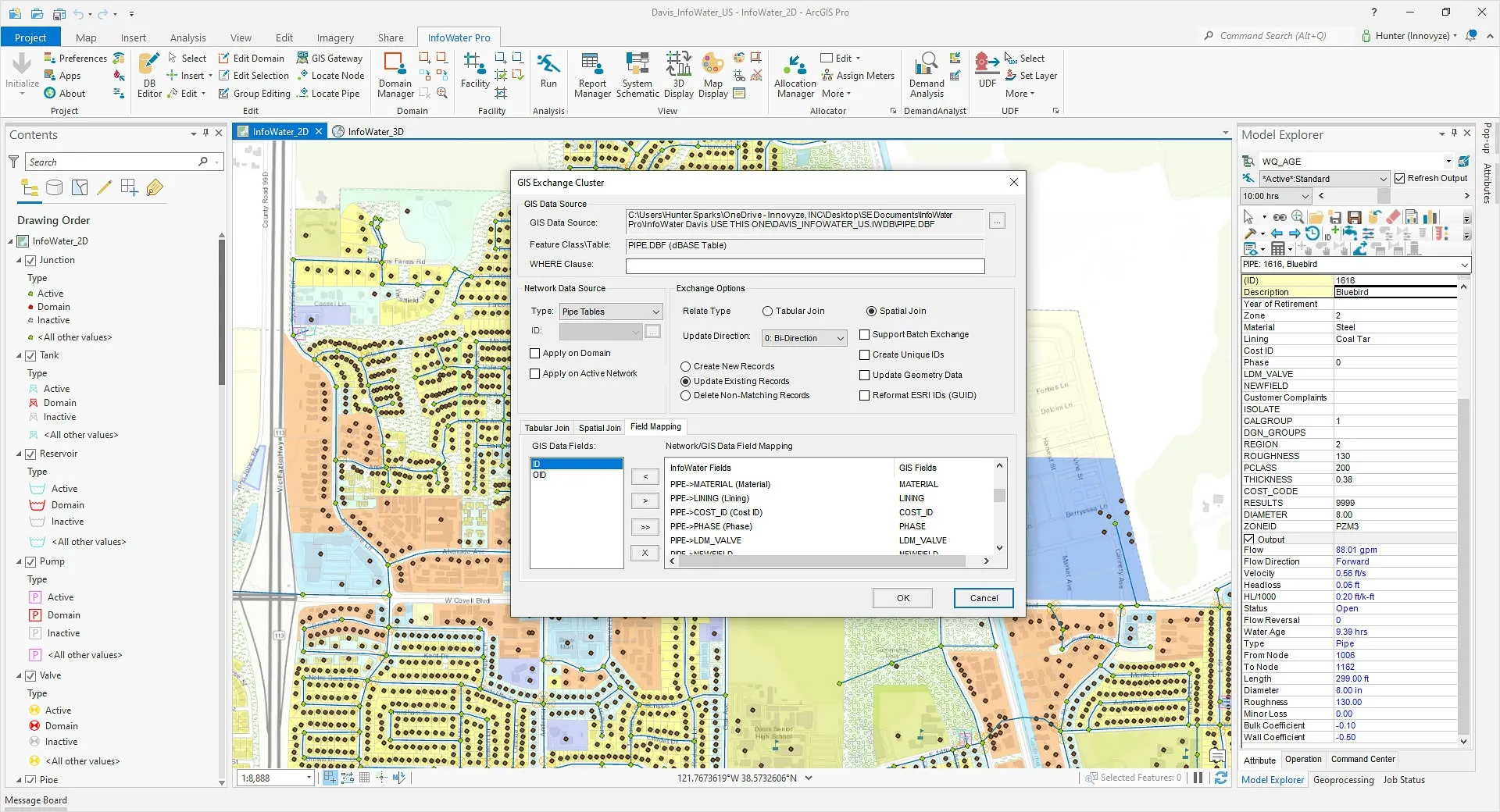The width and height of the screenshot is (1500, 812).
Task: Open the Update Direction Bi-Direction dropdown
Action: tap(803, 338)
